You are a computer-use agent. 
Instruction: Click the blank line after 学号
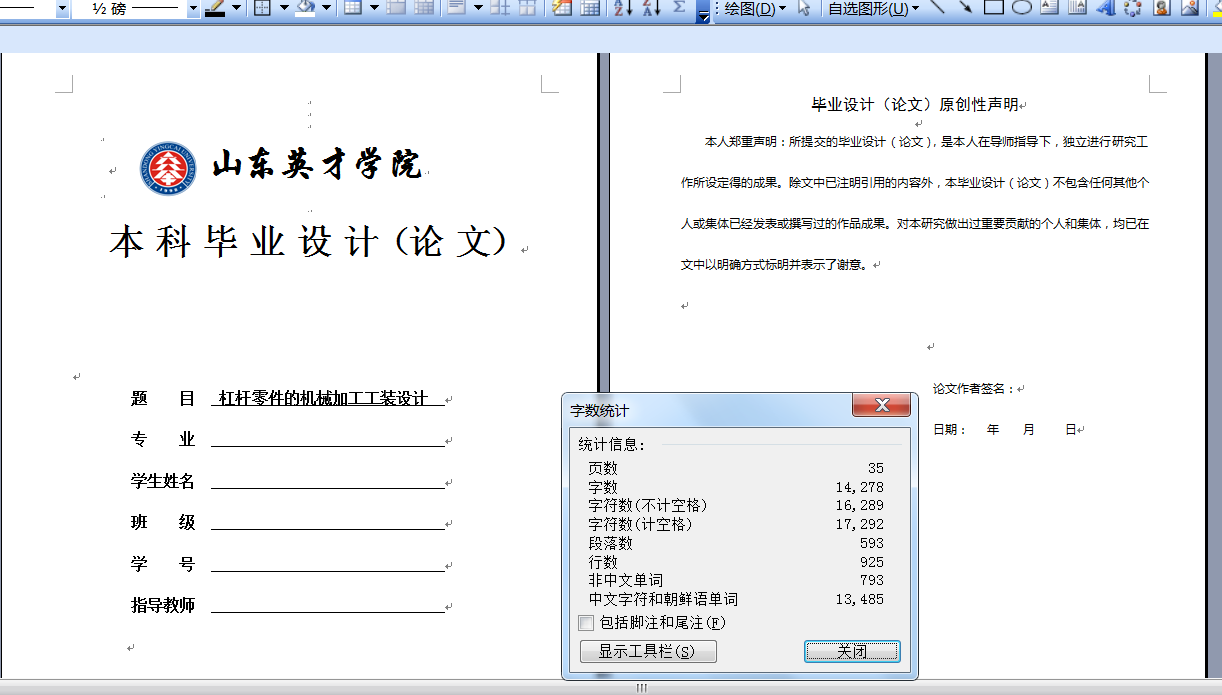pyautogui.click(x=328, y=565)
